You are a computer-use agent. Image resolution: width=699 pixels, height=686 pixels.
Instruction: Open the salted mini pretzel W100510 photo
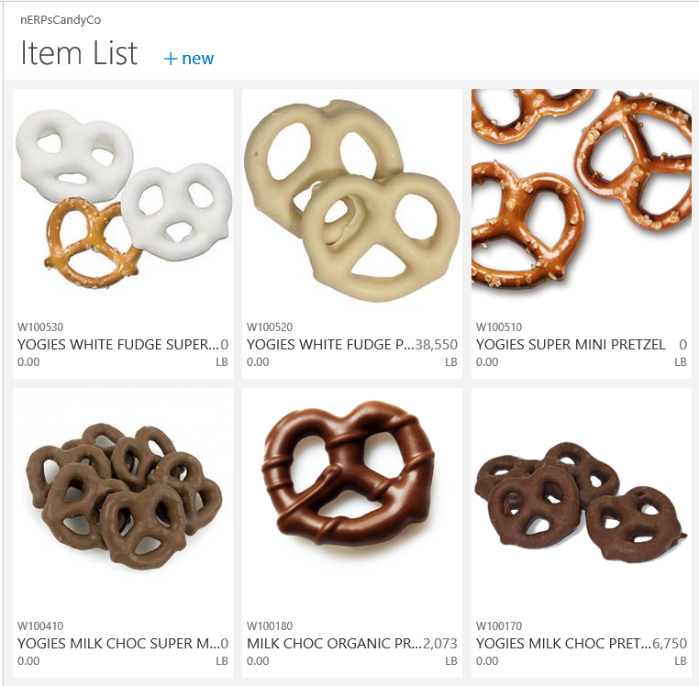click(581, 201)
